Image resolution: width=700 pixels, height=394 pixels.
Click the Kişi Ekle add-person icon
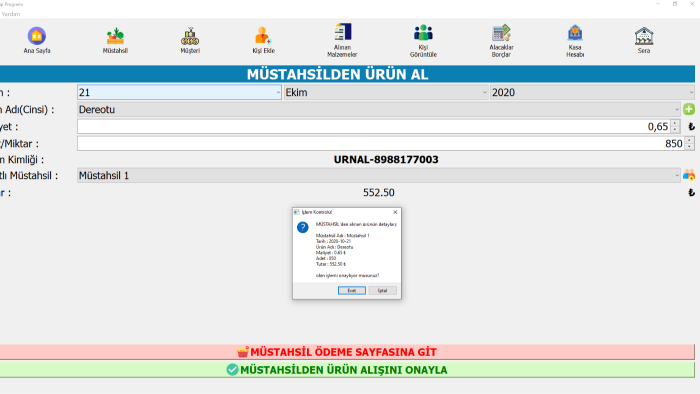[263, 36]
